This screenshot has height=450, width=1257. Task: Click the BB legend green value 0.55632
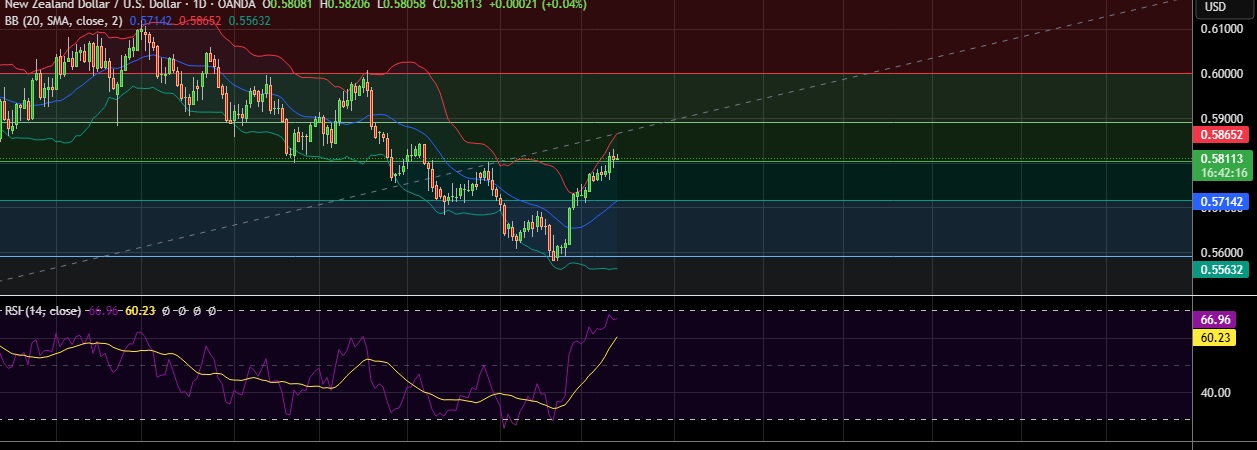(x=249, y=19)
